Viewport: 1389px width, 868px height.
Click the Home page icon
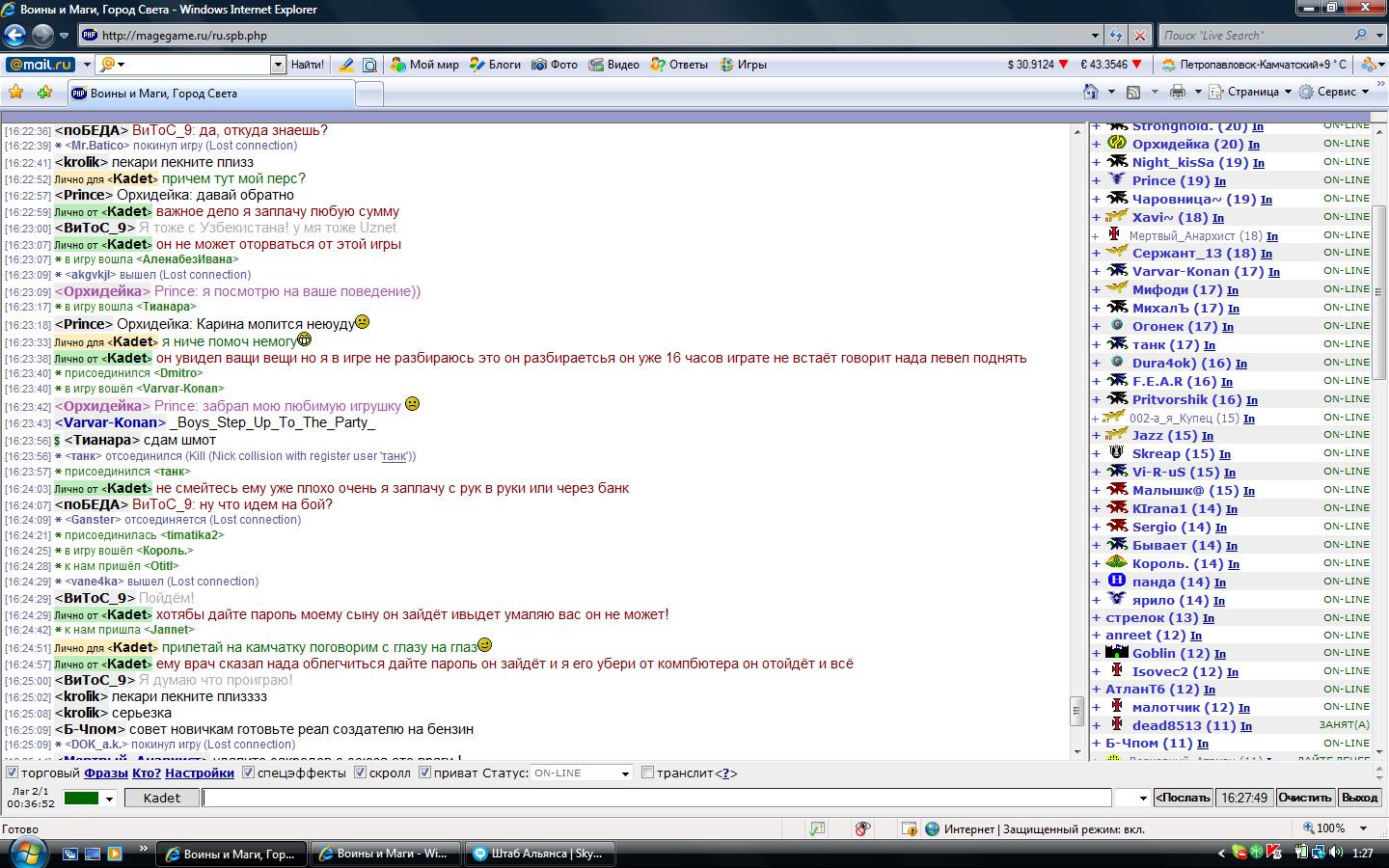tap(1091, 92)
